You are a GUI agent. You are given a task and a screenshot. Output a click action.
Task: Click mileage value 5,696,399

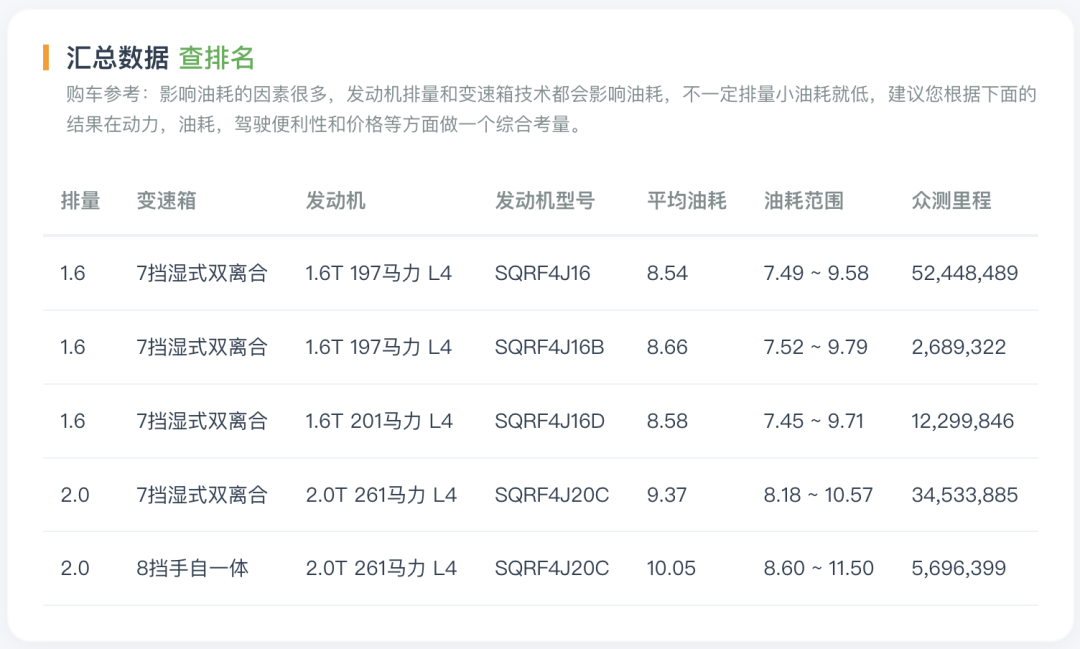tap(958, 568)
